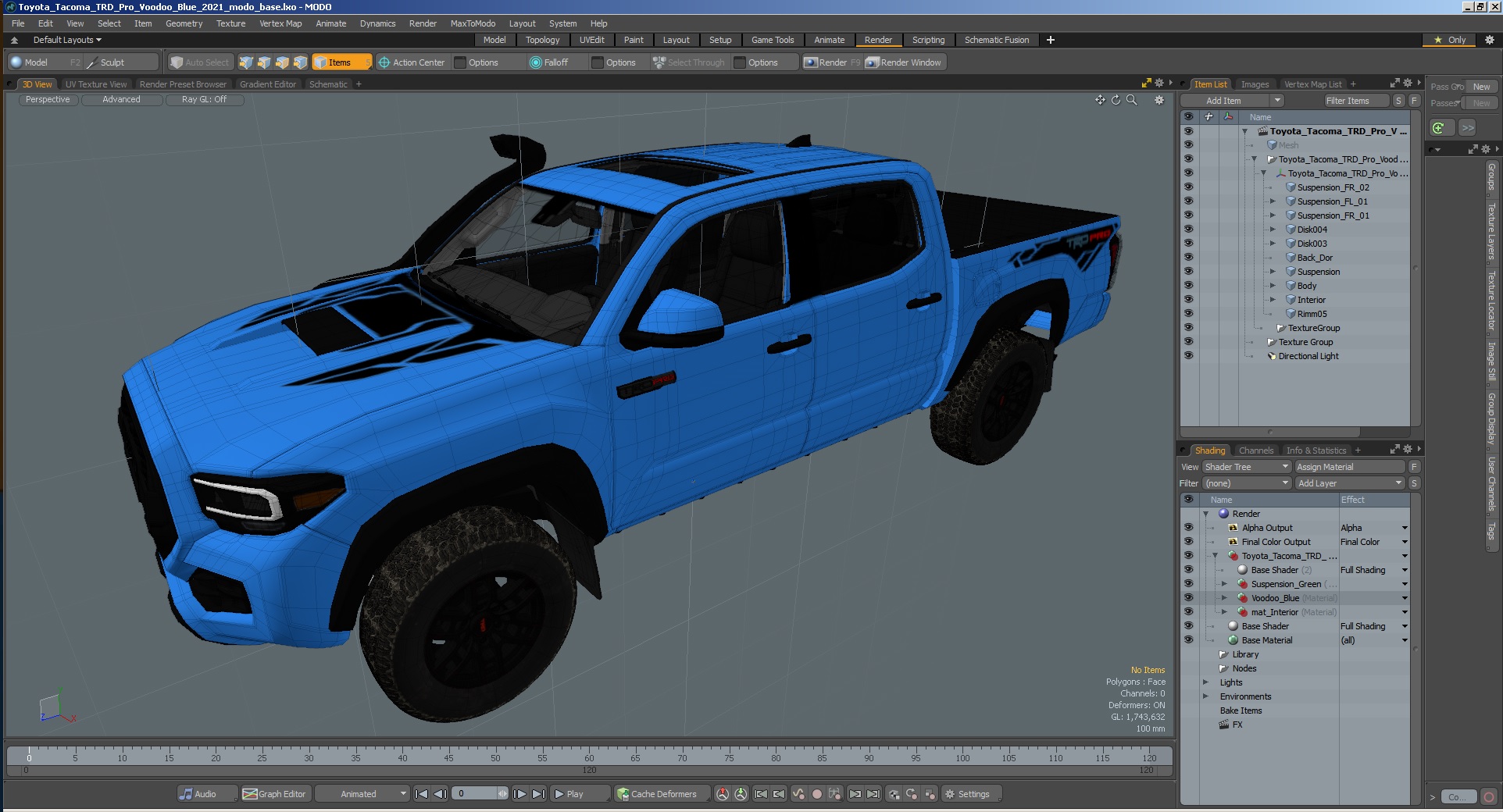The height and width of the screenshot is (812, 1503).
Task: Go to first frame
Action: 421,794
